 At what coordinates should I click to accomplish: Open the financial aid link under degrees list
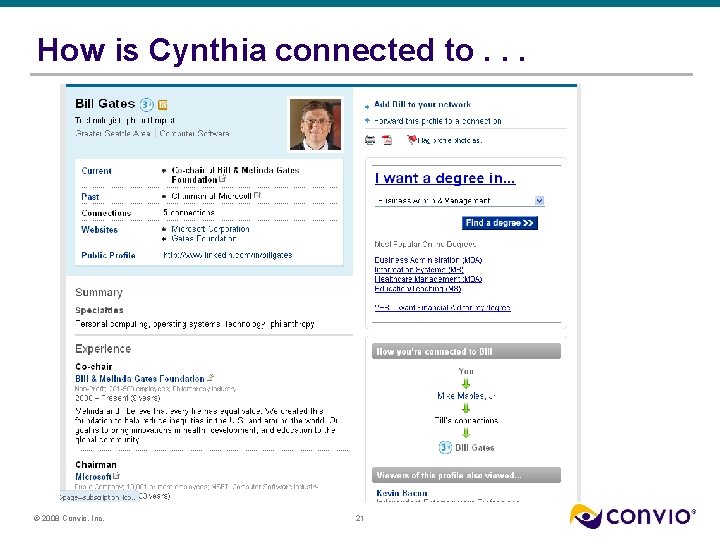(x=442, y=308)
